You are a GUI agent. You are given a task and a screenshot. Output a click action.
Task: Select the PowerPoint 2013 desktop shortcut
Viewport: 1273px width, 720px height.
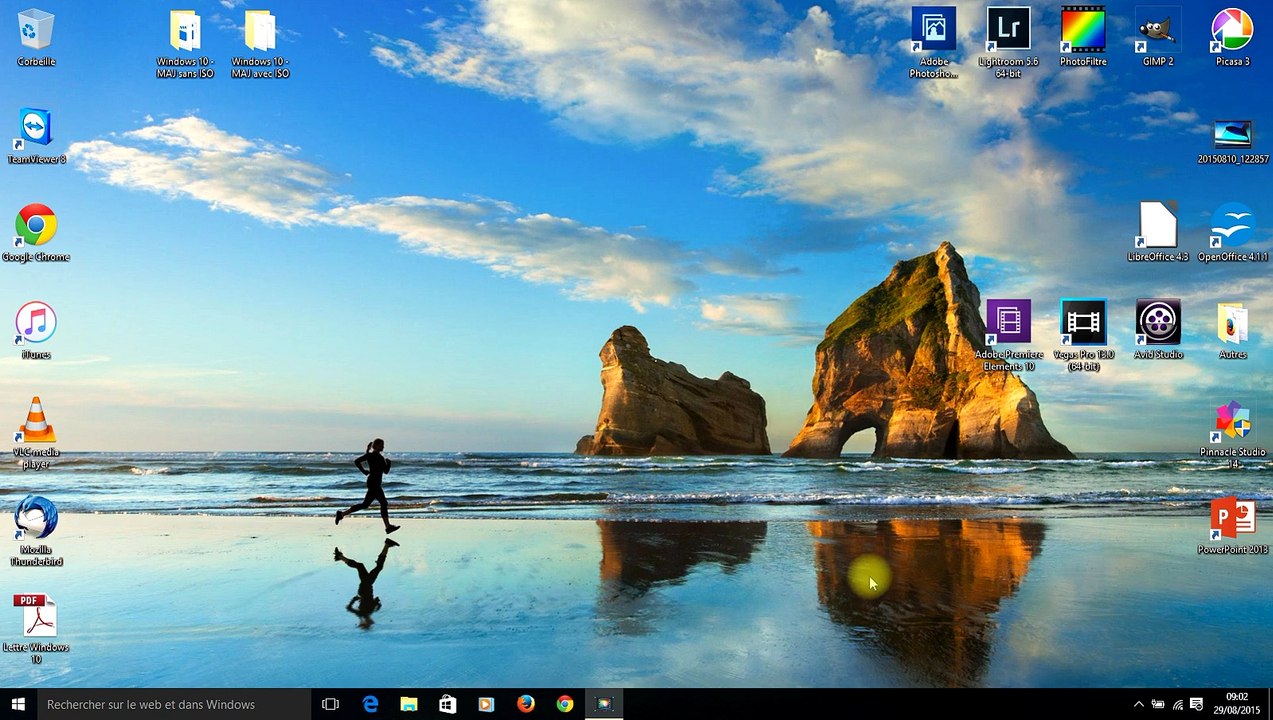click(1233, 526)
